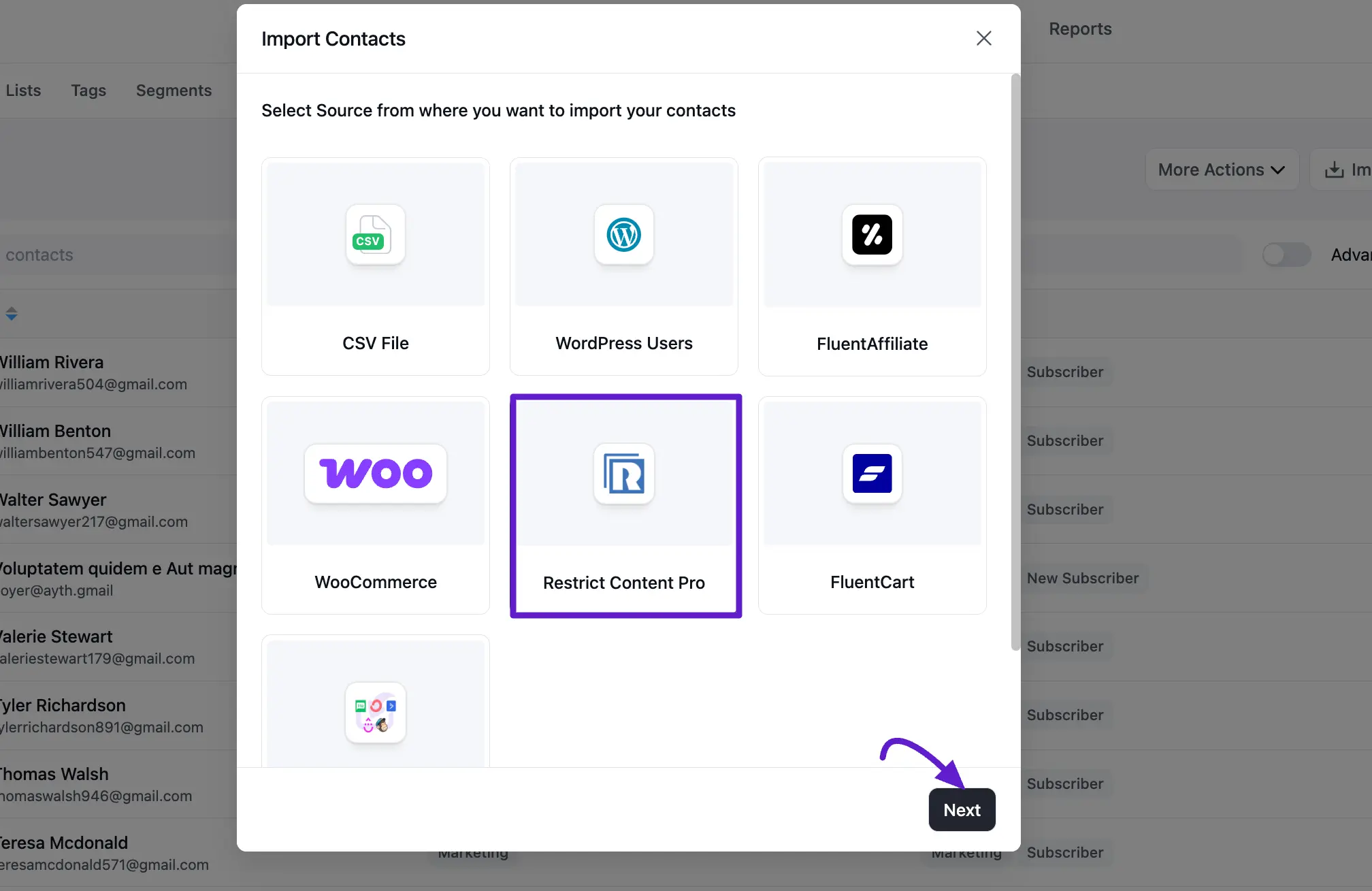Pick the FluentAffiliate percent icon

tap(872, 235)
